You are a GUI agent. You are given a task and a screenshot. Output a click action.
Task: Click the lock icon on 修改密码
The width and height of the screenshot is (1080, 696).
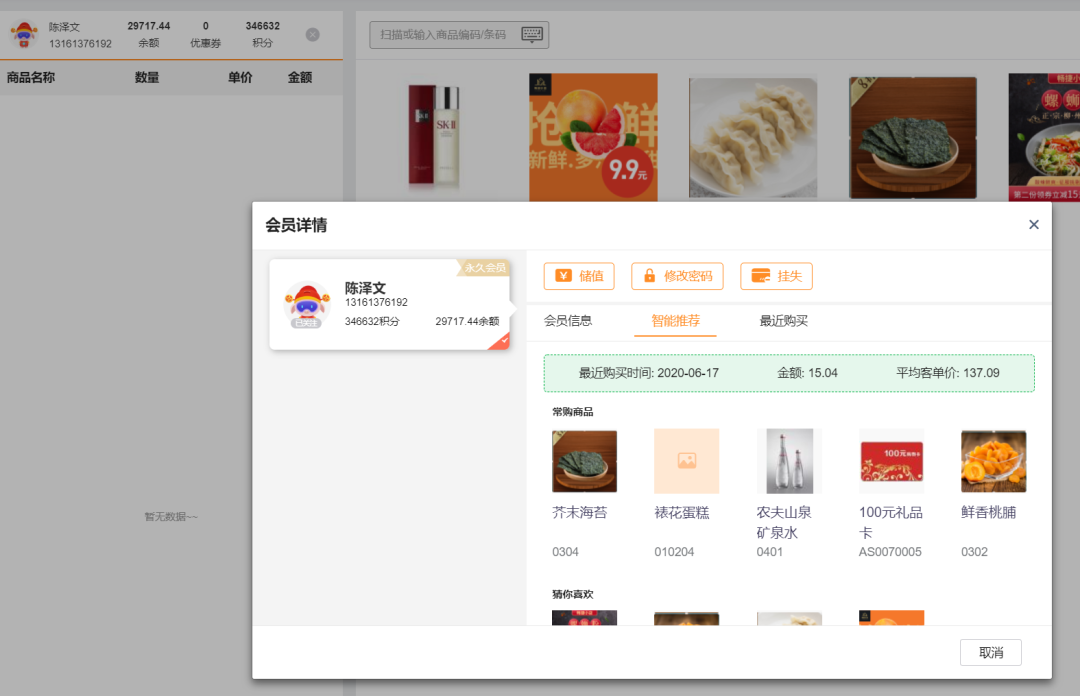(649, 276)
